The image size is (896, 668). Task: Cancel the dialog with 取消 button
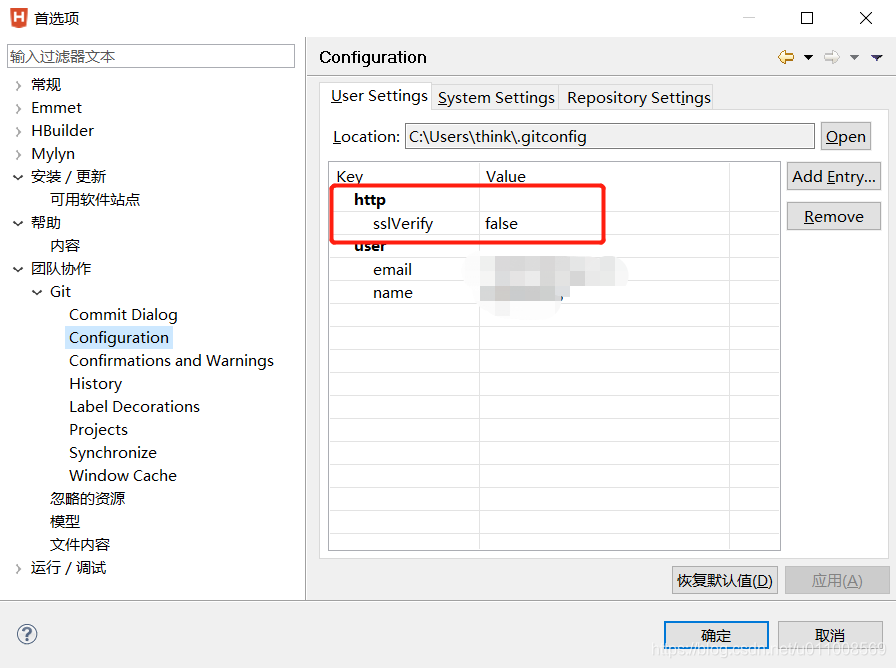831,635
